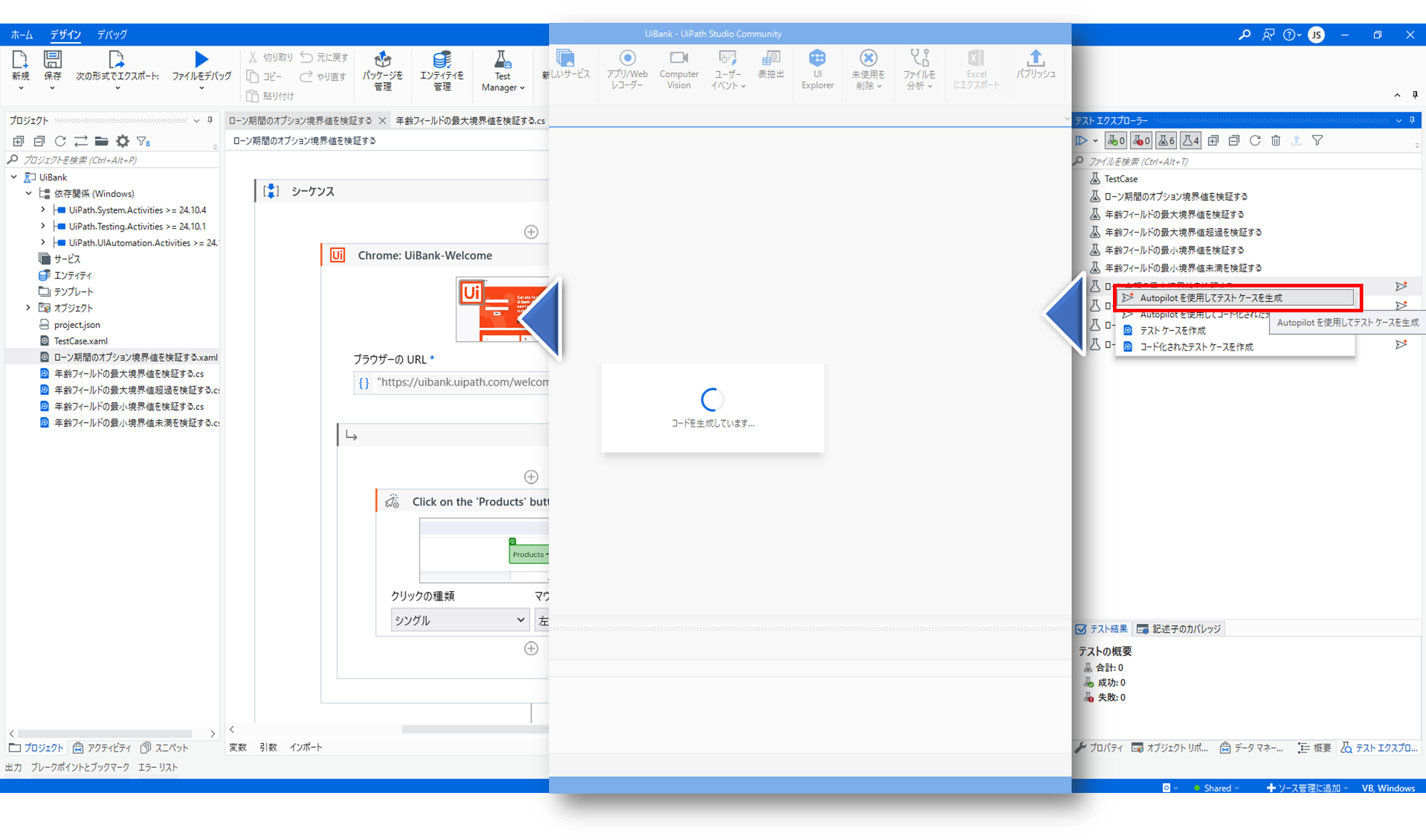Collapse the 依存関係 (Windows) tree node

(29, 193)
